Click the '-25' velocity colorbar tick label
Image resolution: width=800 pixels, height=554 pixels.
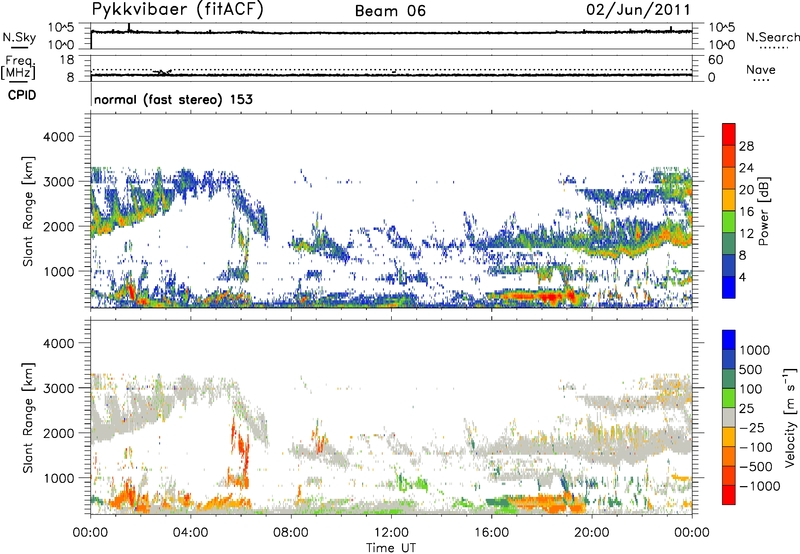[x=750, y=428]
